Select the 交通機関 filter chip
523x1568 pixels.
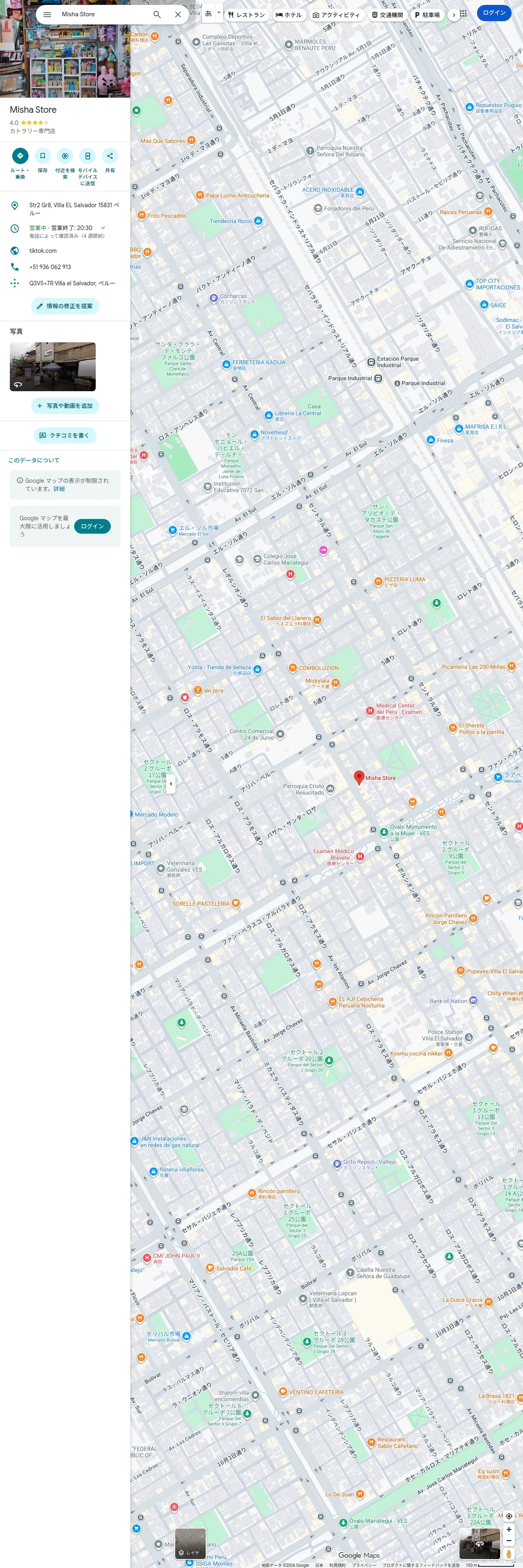(387, 15)
